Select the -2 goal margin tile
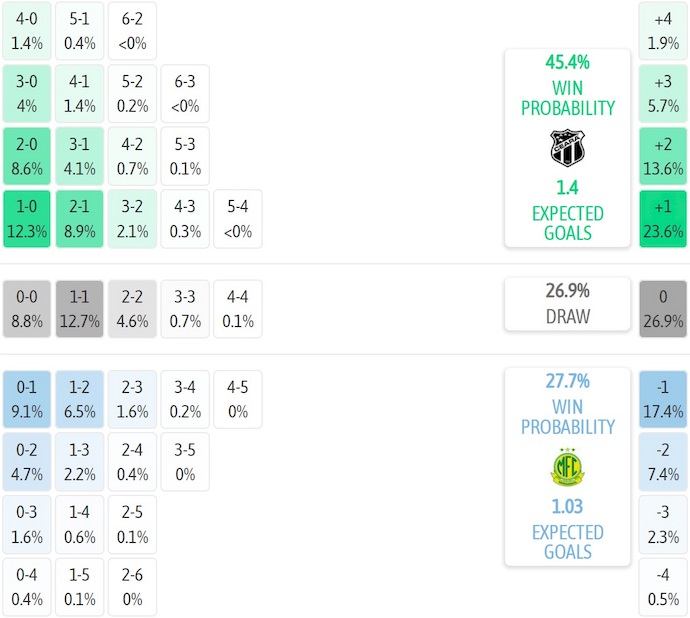The image size is (690, 618). pos(663,461)
